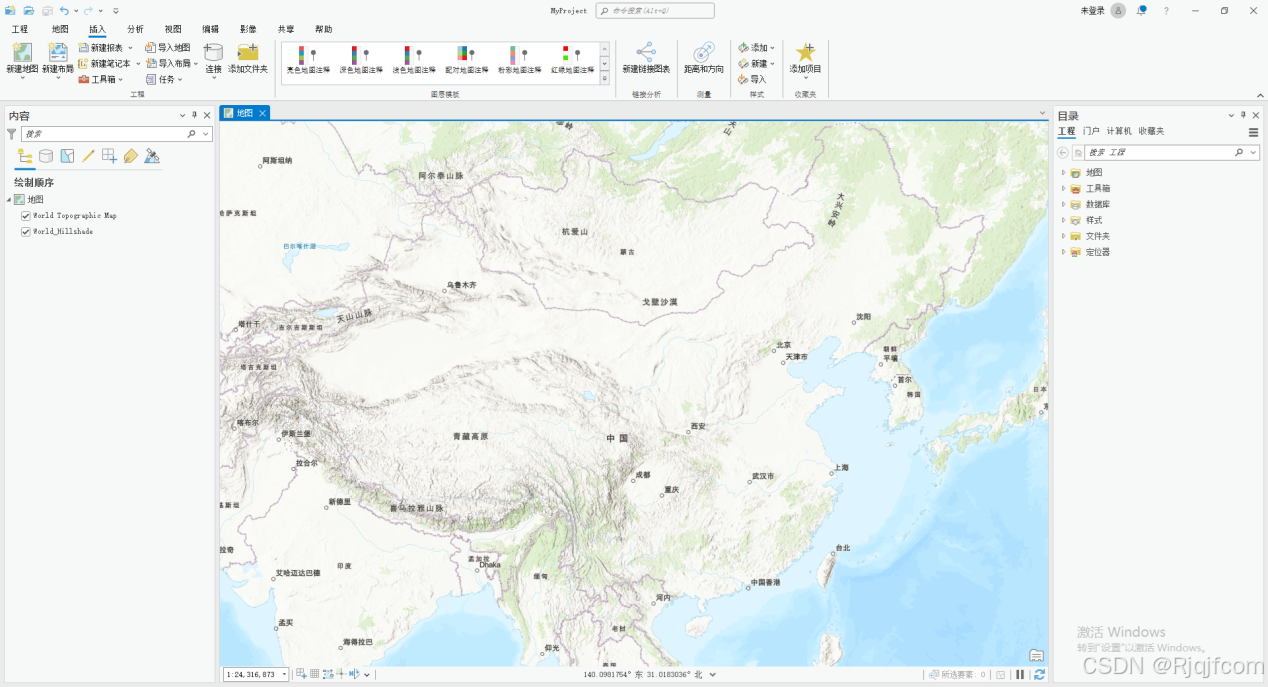Click the 添加文件夹 (Add Folder) icon
1268x687 pixels.
(247, 53)
